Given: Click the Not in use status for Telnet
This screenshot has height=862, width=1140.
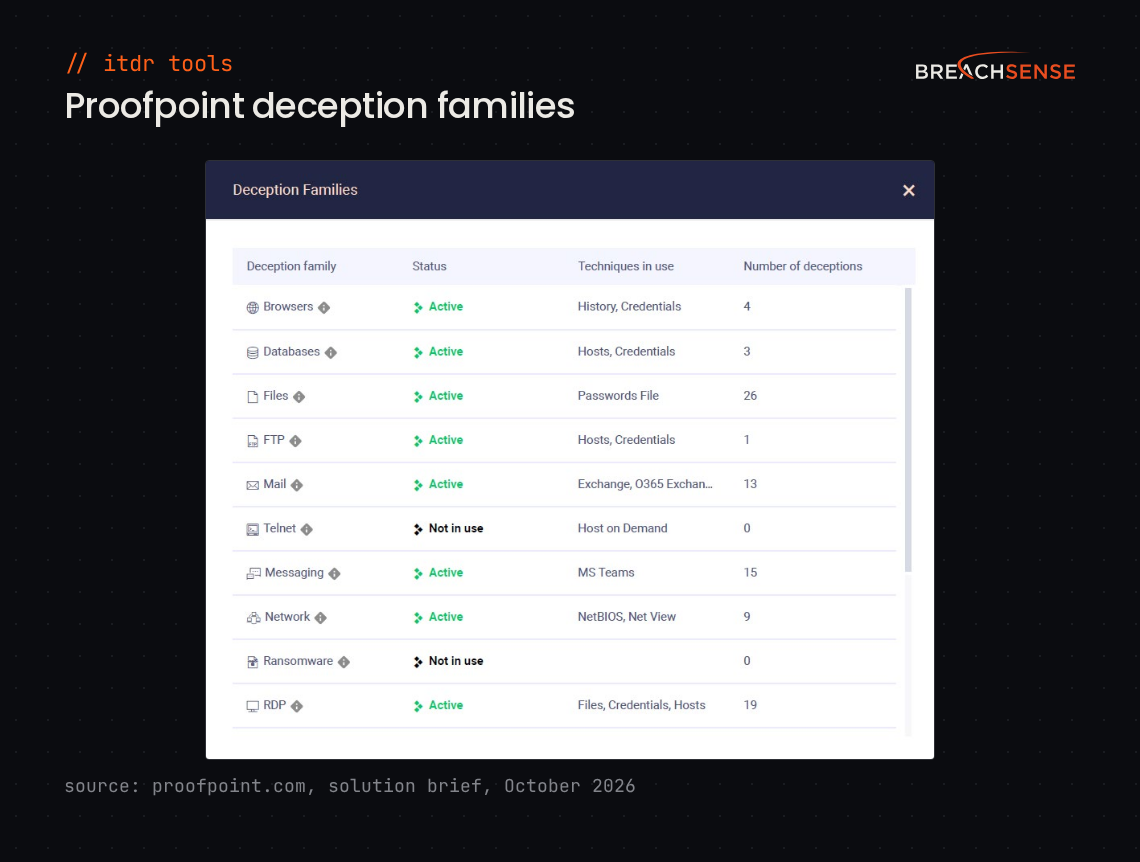Looking at the screenshot, I should coord(456,529).
